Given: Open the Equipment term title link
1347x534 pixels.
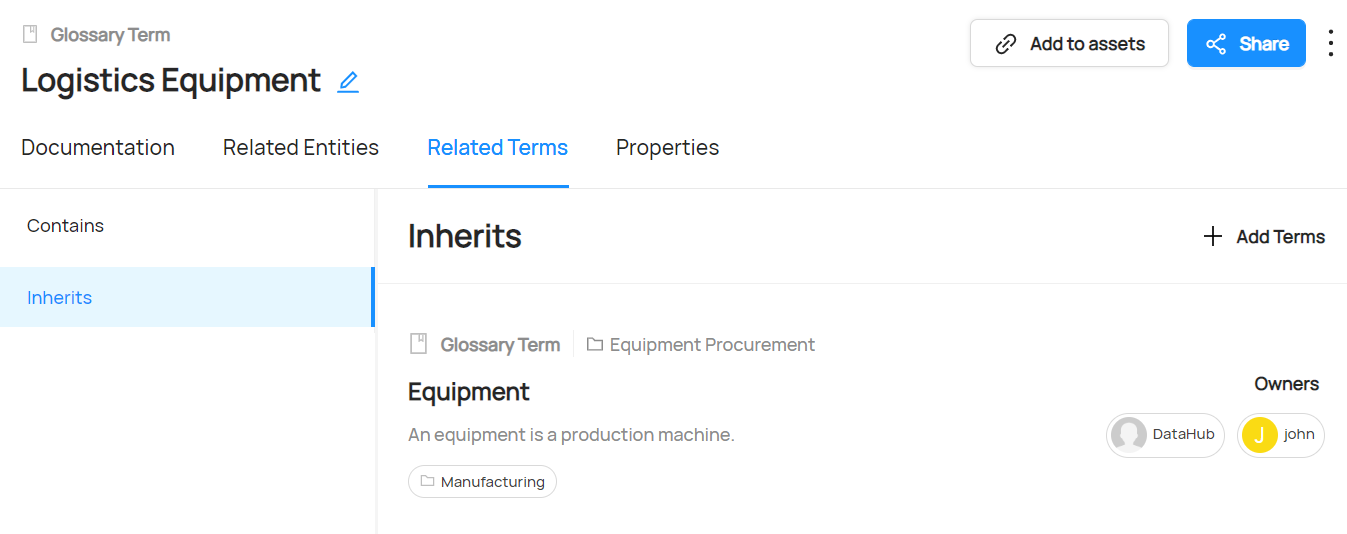Looking at the screenshot, I should [469, 392].
